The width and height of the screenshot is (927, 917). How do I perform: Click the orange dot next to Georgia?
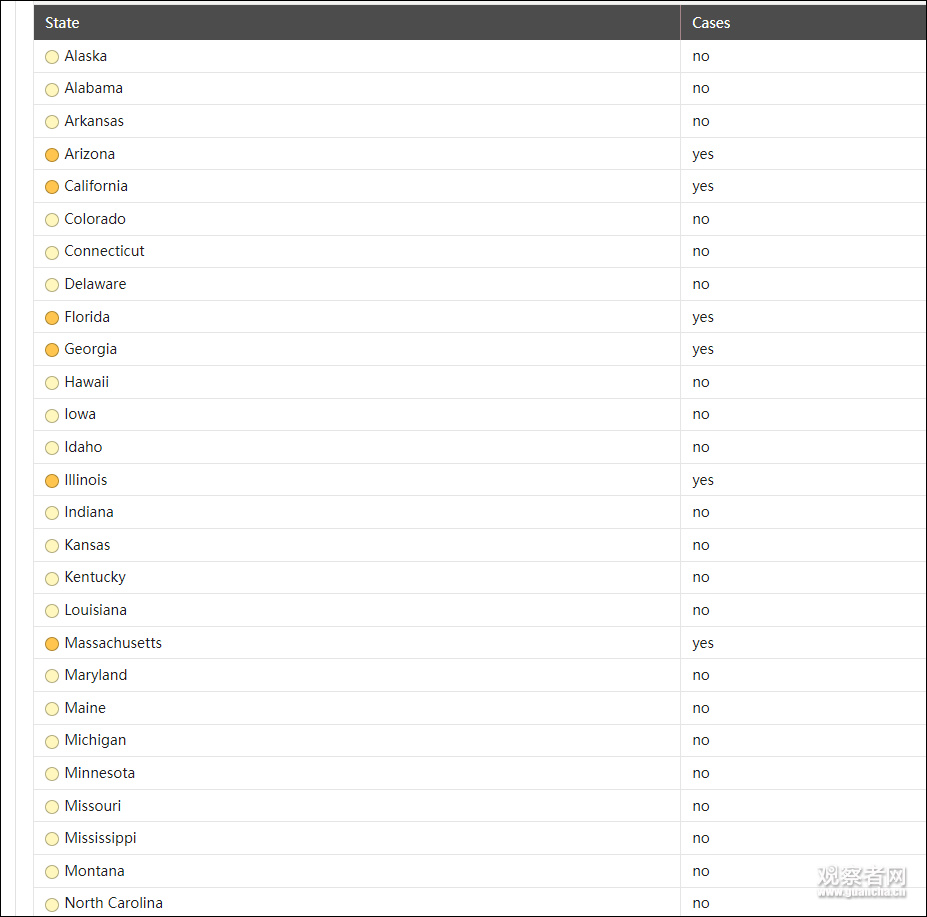point(52,350)
